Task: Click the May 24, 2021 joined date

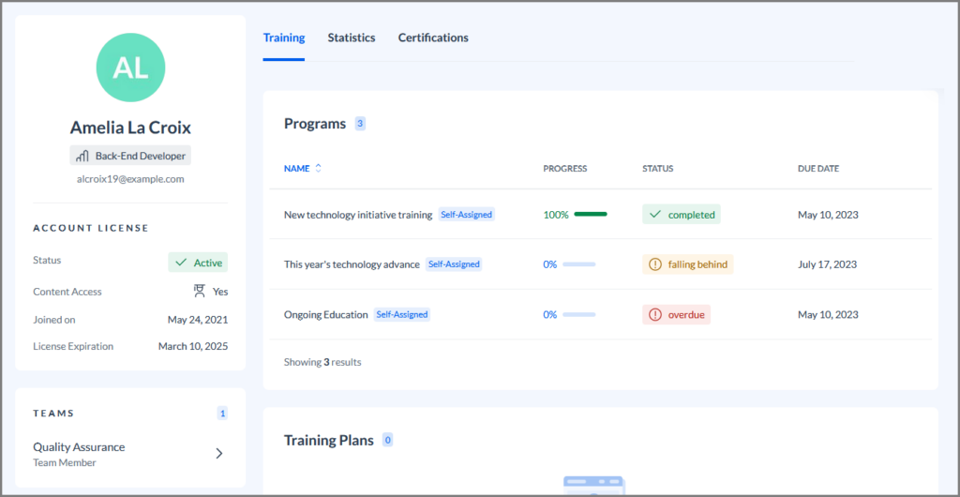Action: click(x=198, y=320)
